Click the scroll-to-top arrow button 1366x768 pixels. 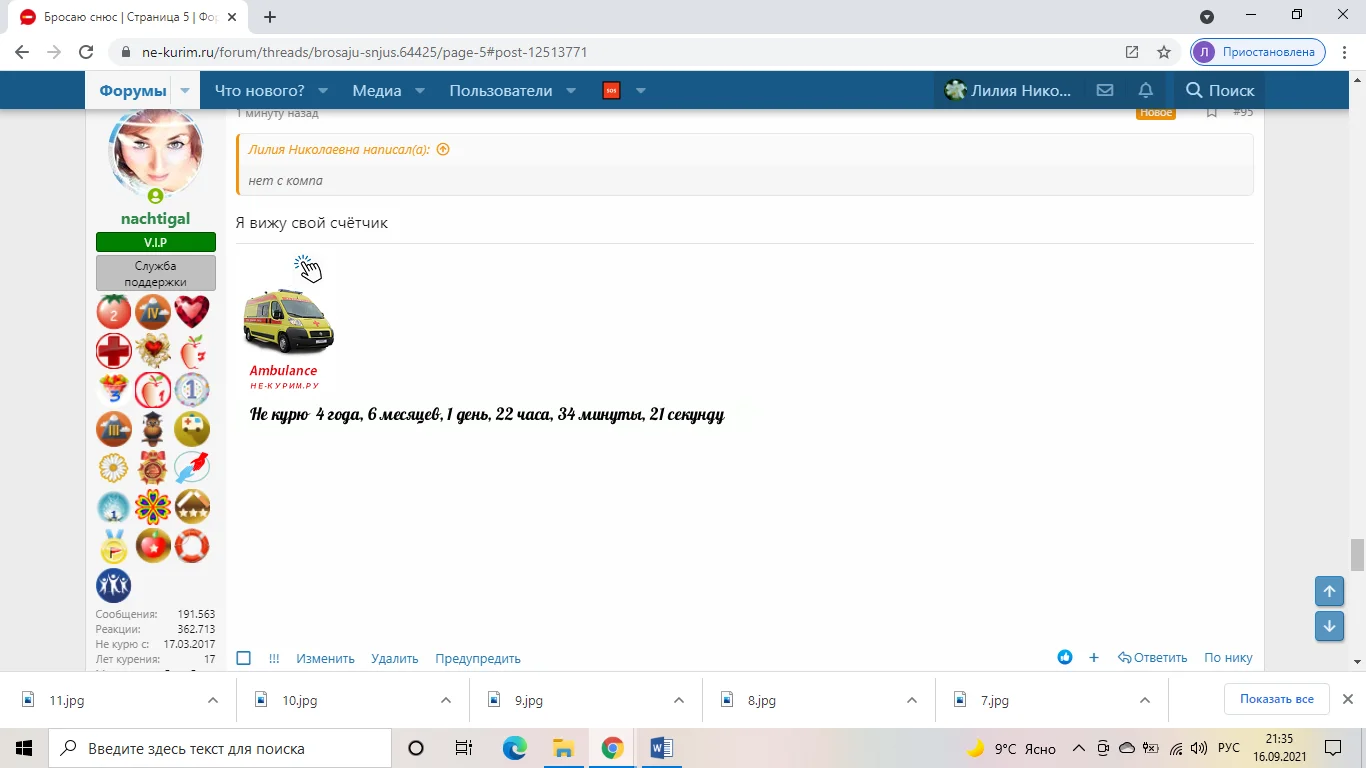click(1329, 591)
